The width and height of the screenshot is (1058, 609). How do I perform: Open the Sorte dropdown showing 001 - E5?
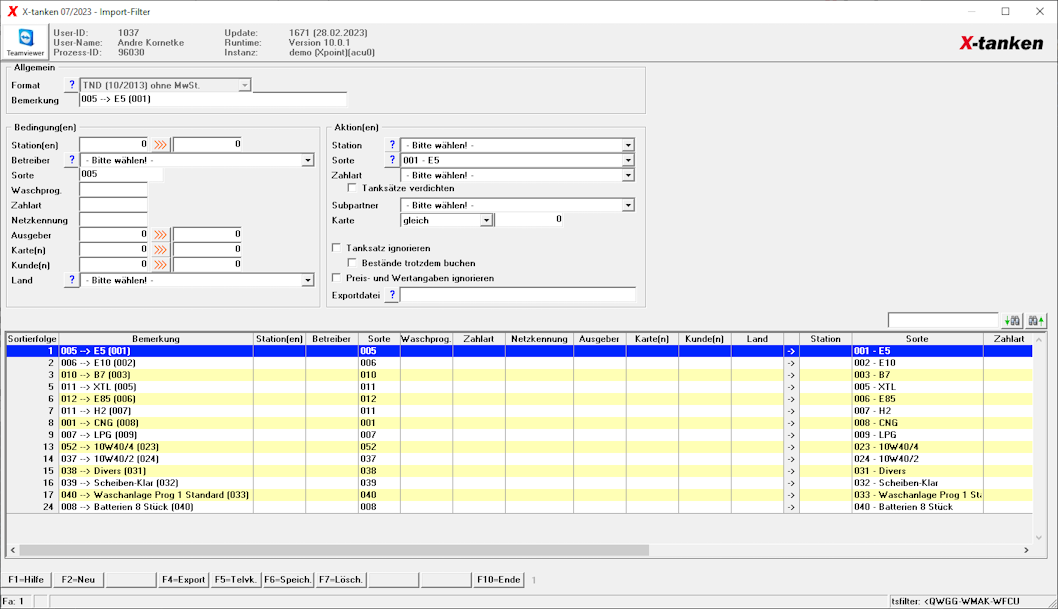tap(628, 161)
